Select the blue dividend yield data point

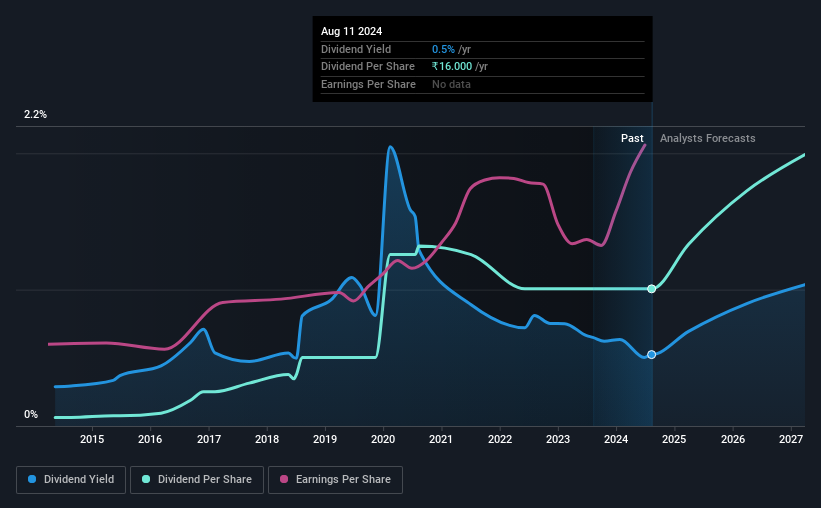coord(651,355)
